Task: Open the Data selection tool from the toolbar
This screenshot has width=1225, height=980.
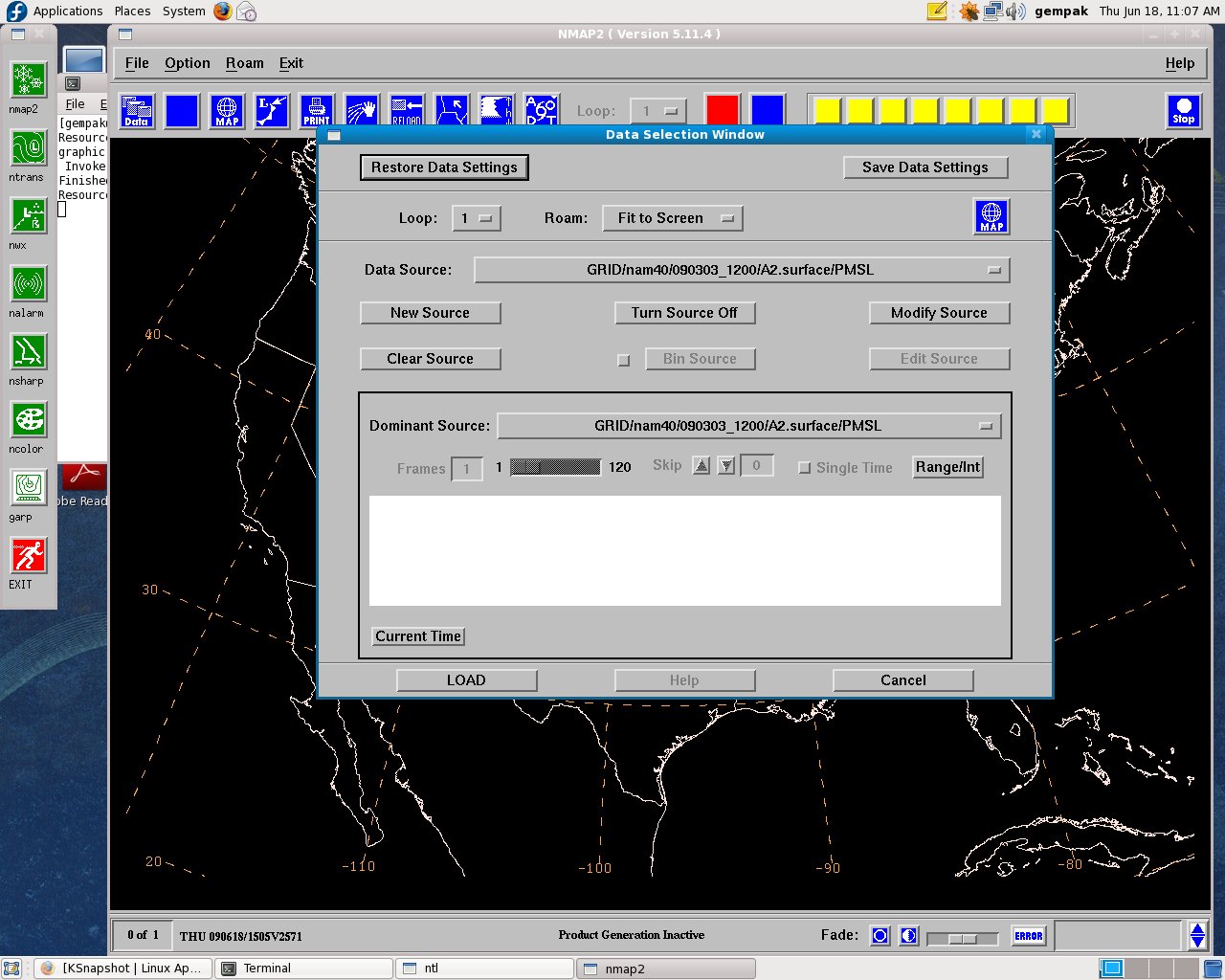Action: tap(137, 110)
